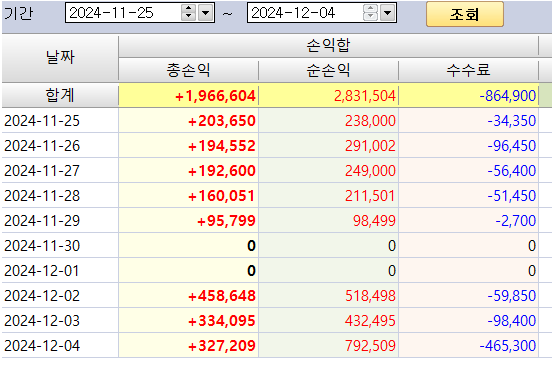Click the 손익합 group header
The width and height of the screenshot is (552, 366).
click(328, 45)
